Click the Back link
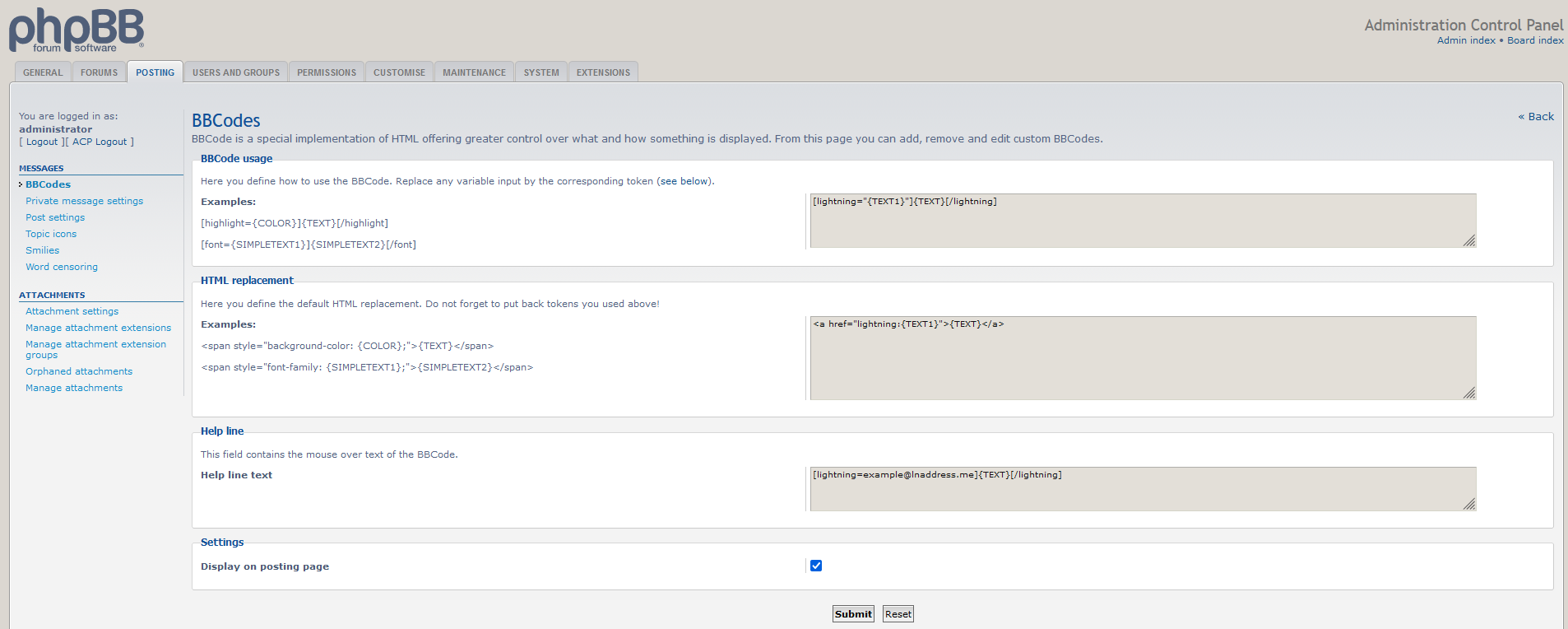This screenshot has width=1568, height=629. point(1536,117)
